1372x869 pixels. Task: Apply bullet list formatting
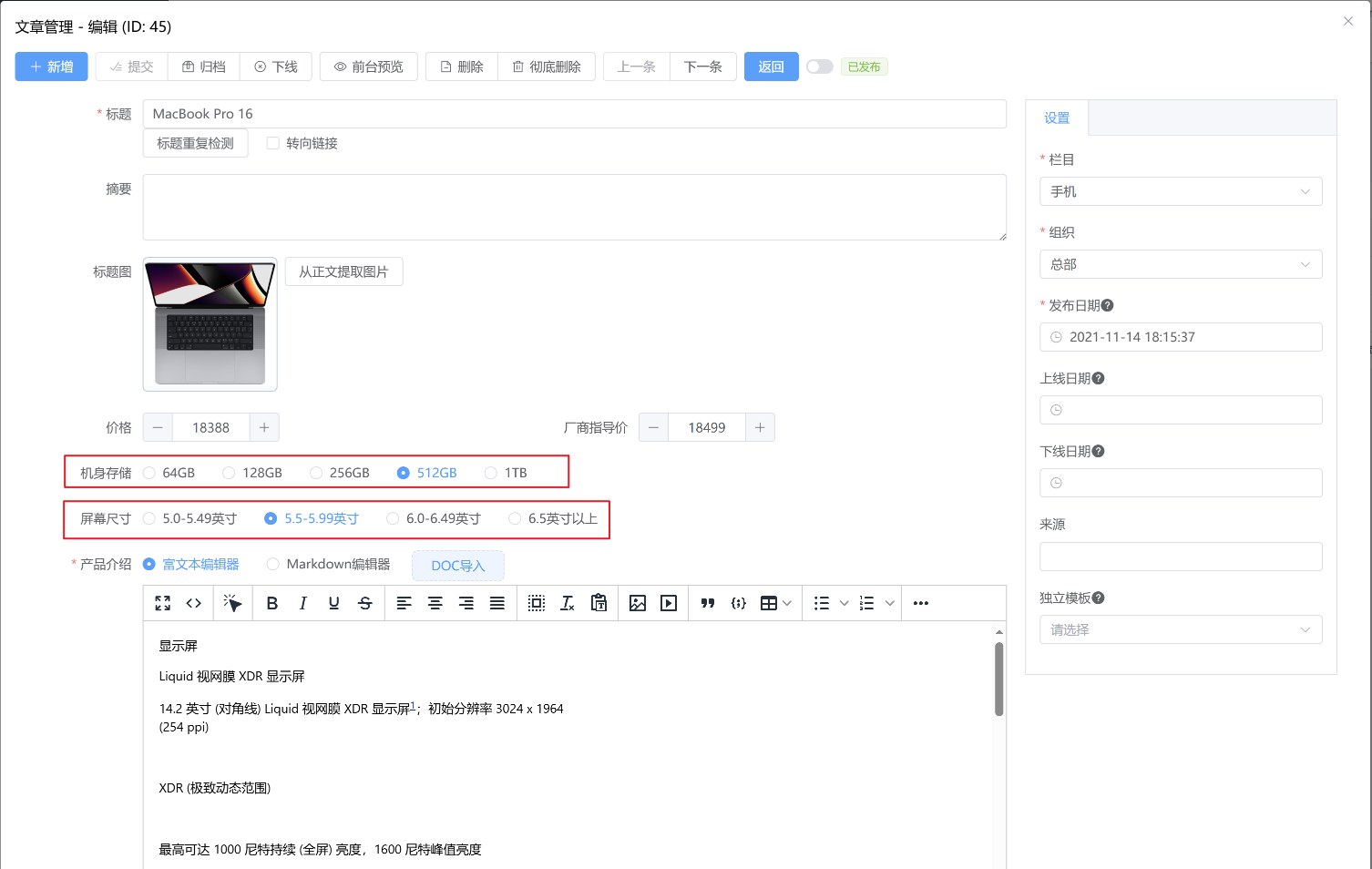[x=822, y=603]
